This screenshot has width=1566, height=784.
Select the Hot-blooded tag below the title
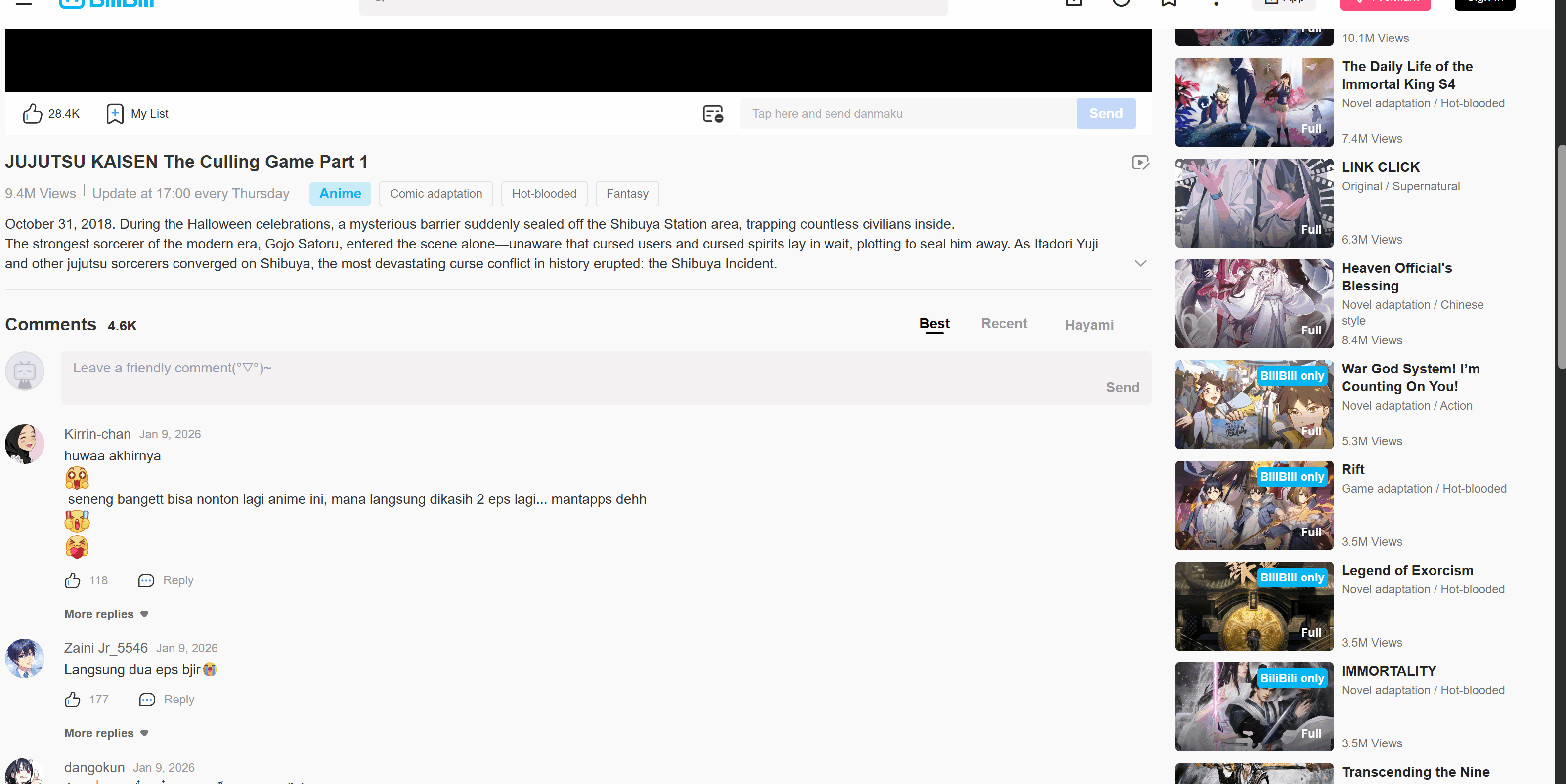[x=544, y=193]
